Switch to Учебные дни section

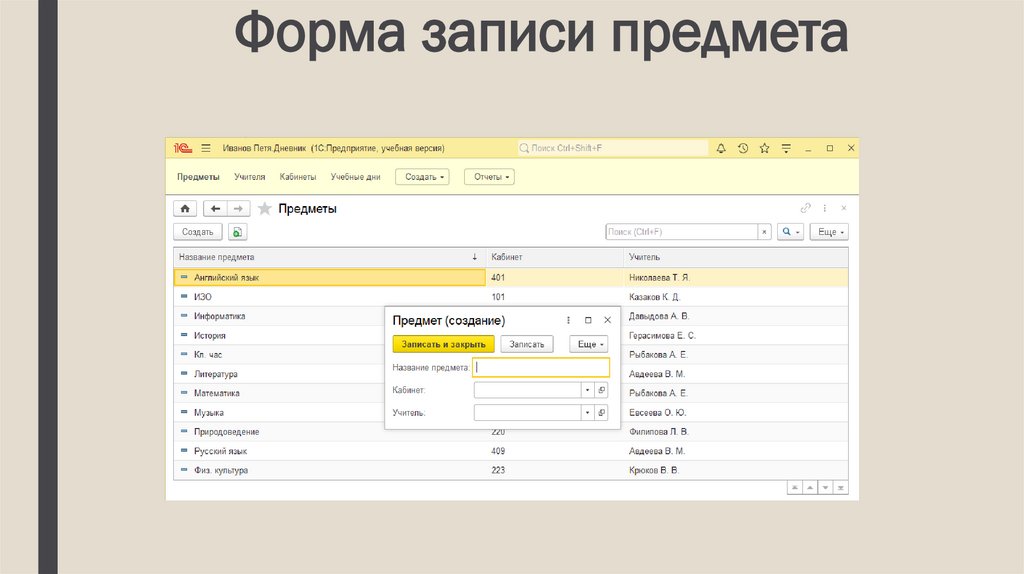355,177
